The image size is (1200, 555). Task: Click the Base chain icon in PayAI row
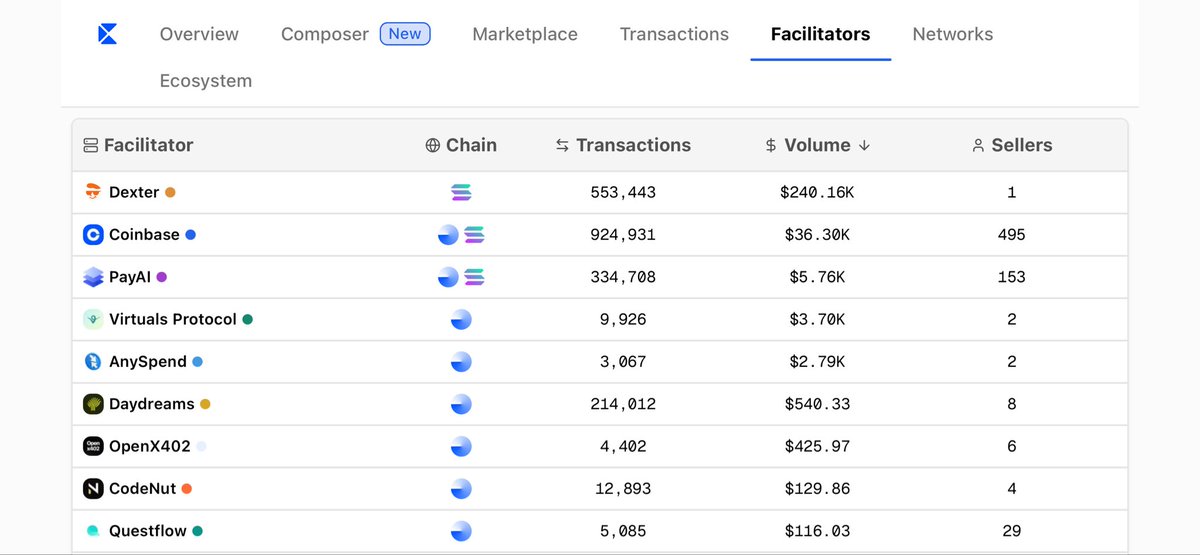tap(448, 277)
